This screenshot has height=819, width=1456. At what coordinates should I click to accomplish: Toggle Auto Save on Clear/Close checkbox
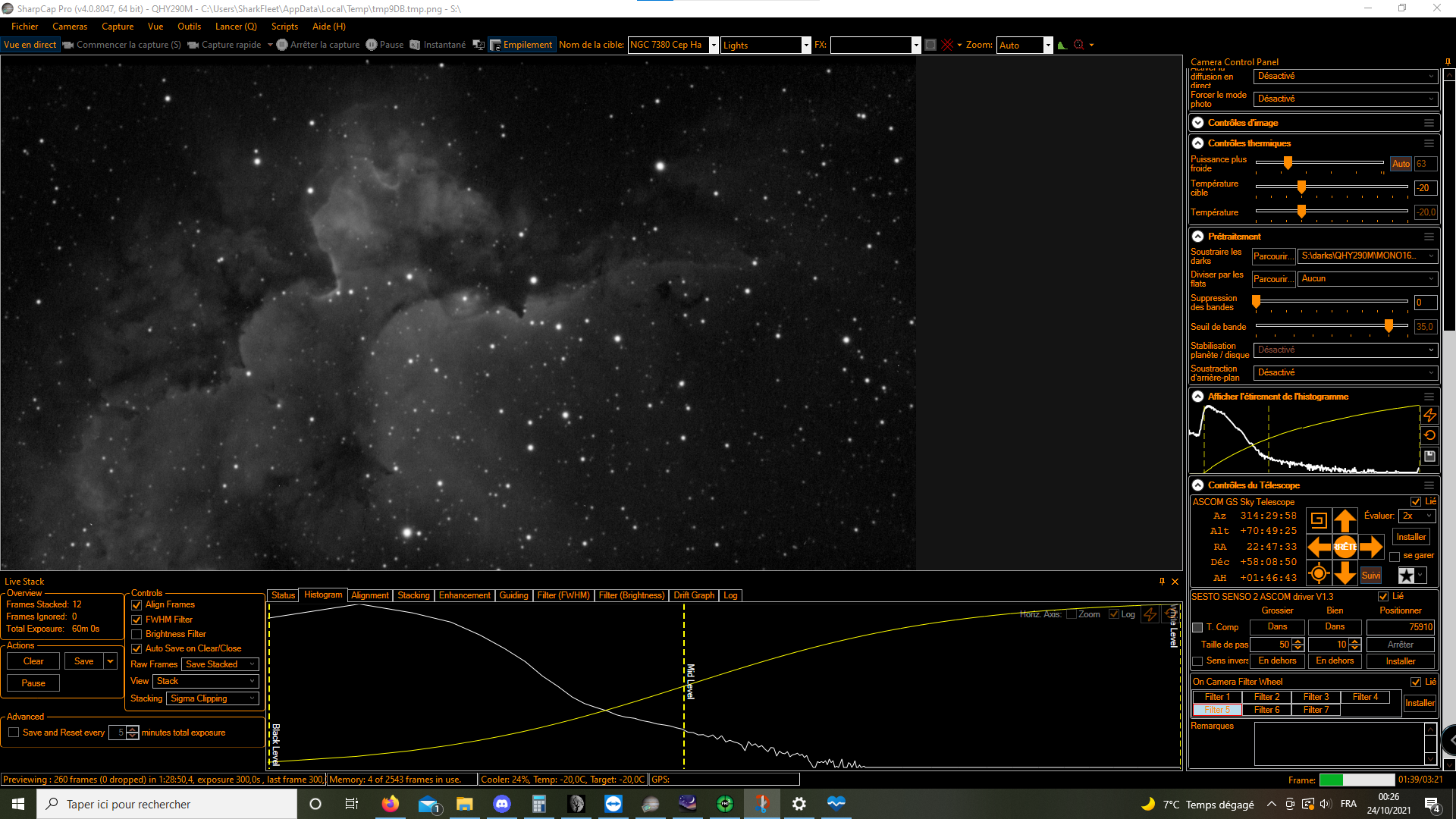coord(136,648)
